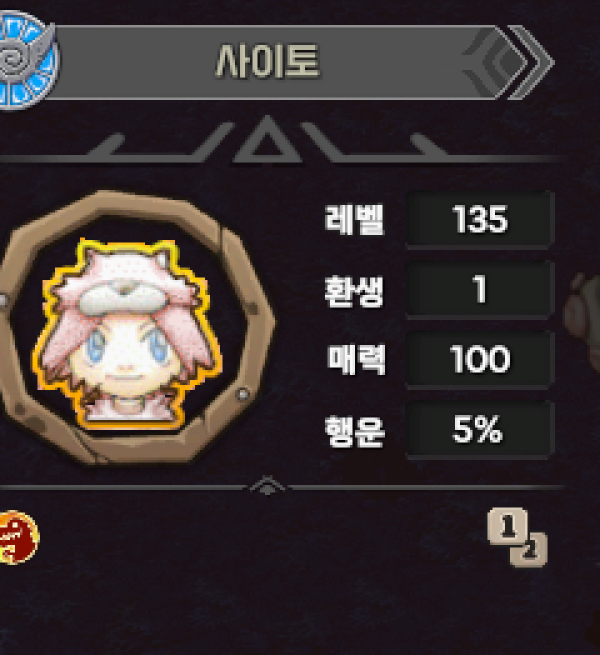This screenshot has height=655, width=600.
Task: Click the 매력 label
Action: click(356, 360)
